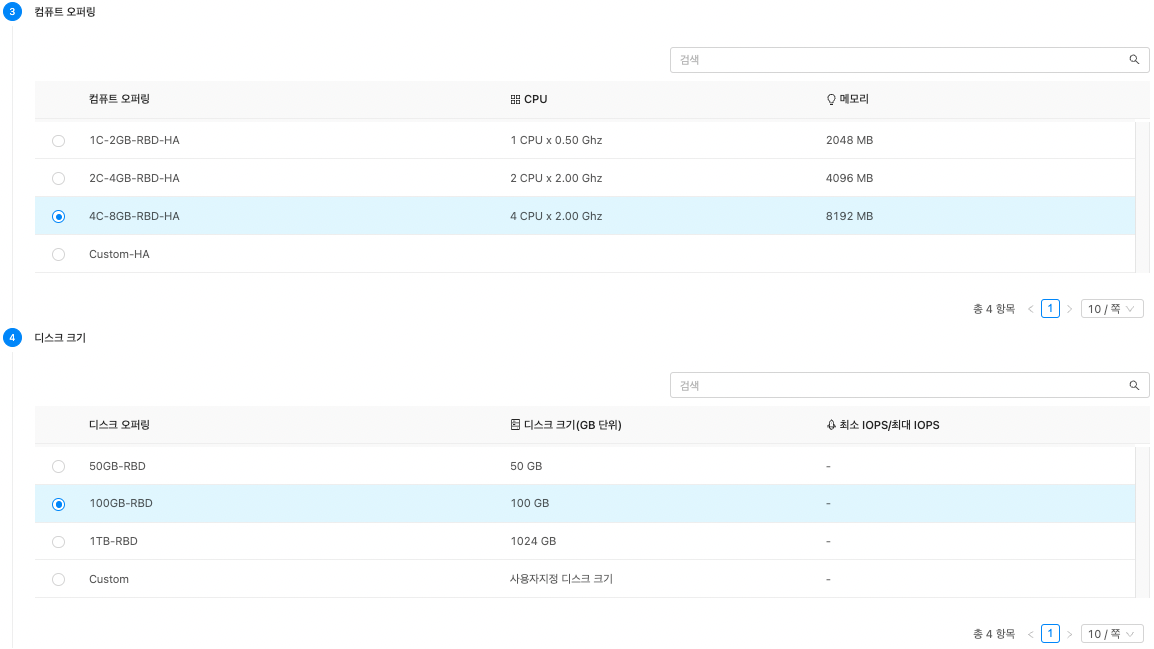Click the 디스크 크기 column header icon
This screenshot has height=649, width=1154.
[515, 425]
